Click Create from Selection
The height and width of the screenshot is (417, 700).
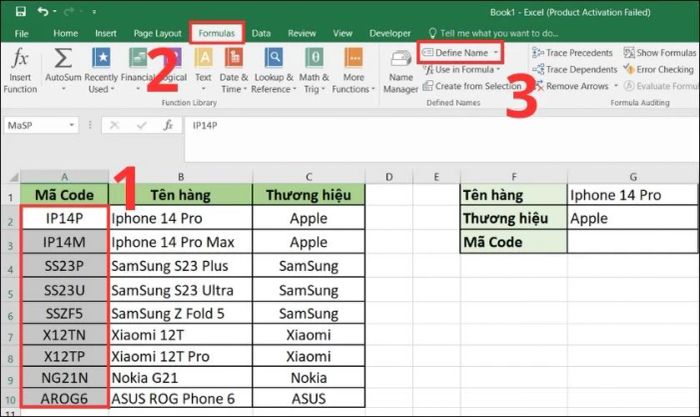(x=472, y=86)
